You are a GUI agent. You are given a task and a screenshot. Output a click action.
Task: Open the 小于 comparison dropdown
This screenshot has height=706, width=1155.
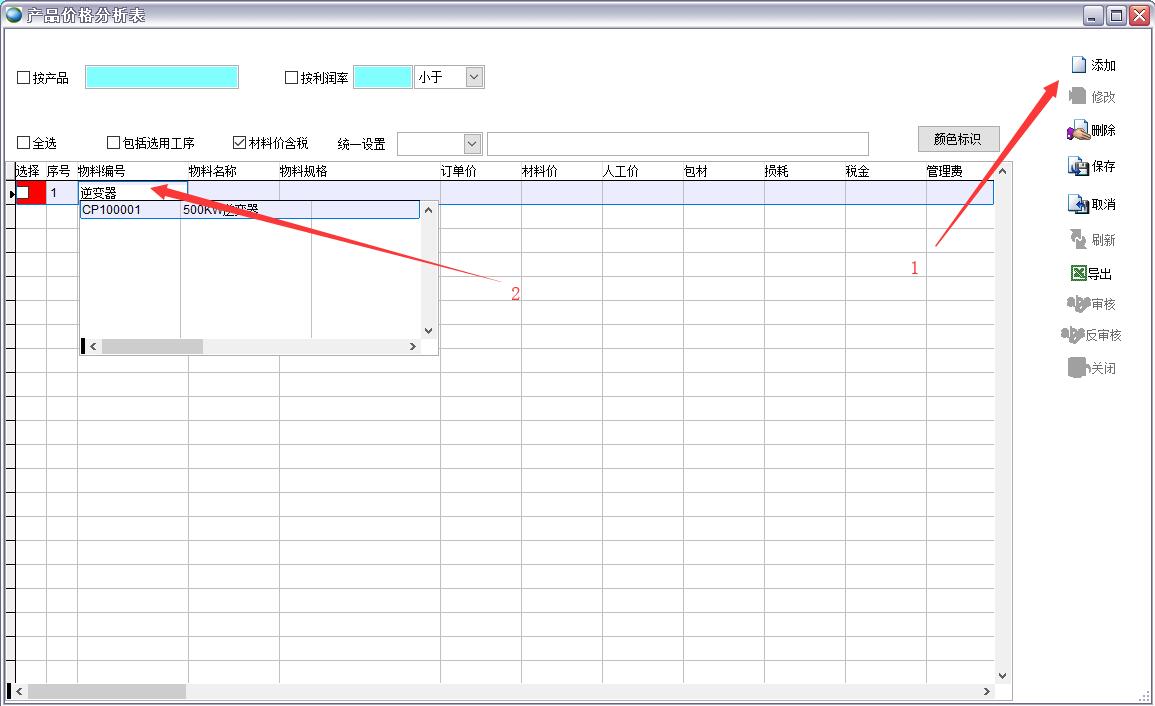pyautogui.click(x=475, y=77)
